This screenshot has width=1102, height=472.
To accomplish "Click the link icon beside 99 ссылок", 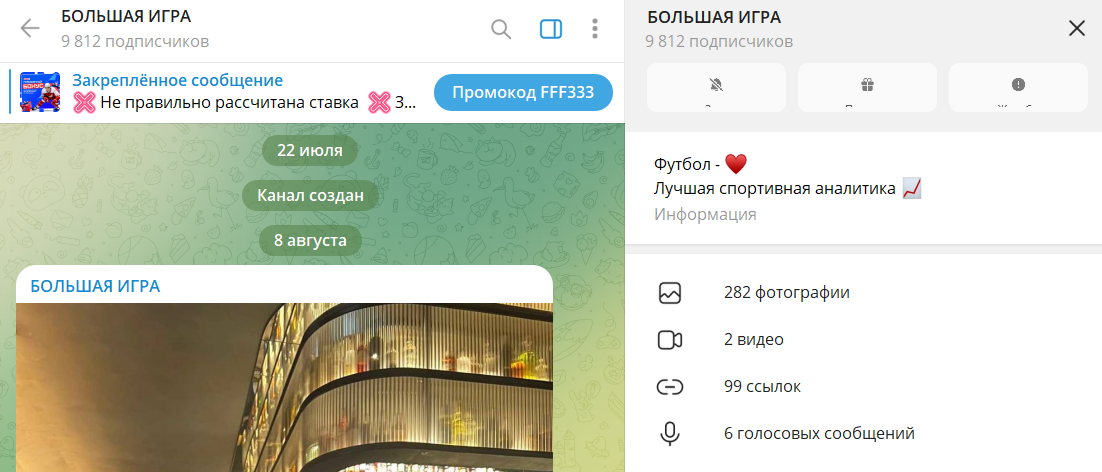I will [x=670, y=387].
